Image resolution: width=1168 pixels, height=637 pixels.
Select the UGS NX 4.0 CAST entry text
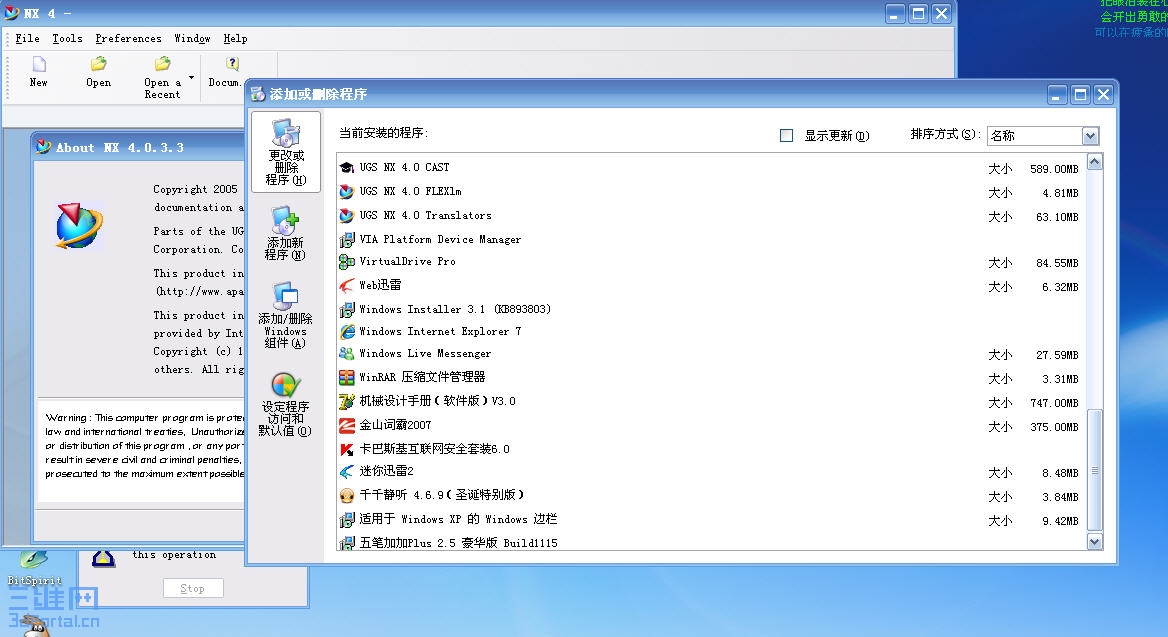click(x=404, y=168)
